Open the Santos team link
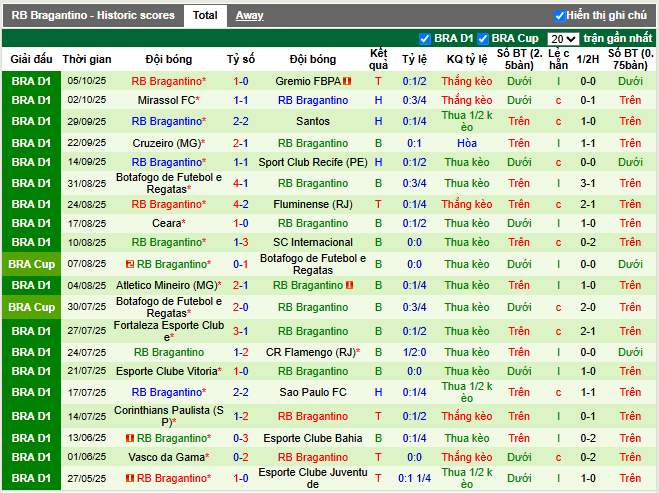Viewport: 659px width, 493px height. [313, 121]
